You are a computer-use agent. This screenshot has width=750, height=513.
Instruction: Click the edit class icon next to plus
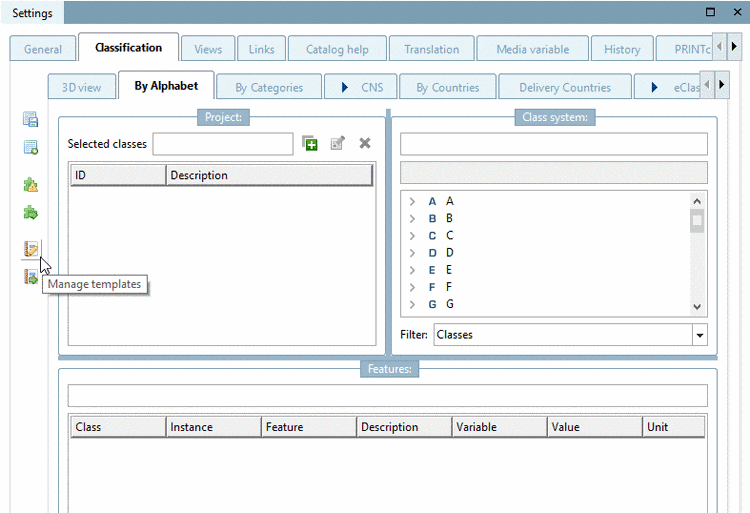337,143
